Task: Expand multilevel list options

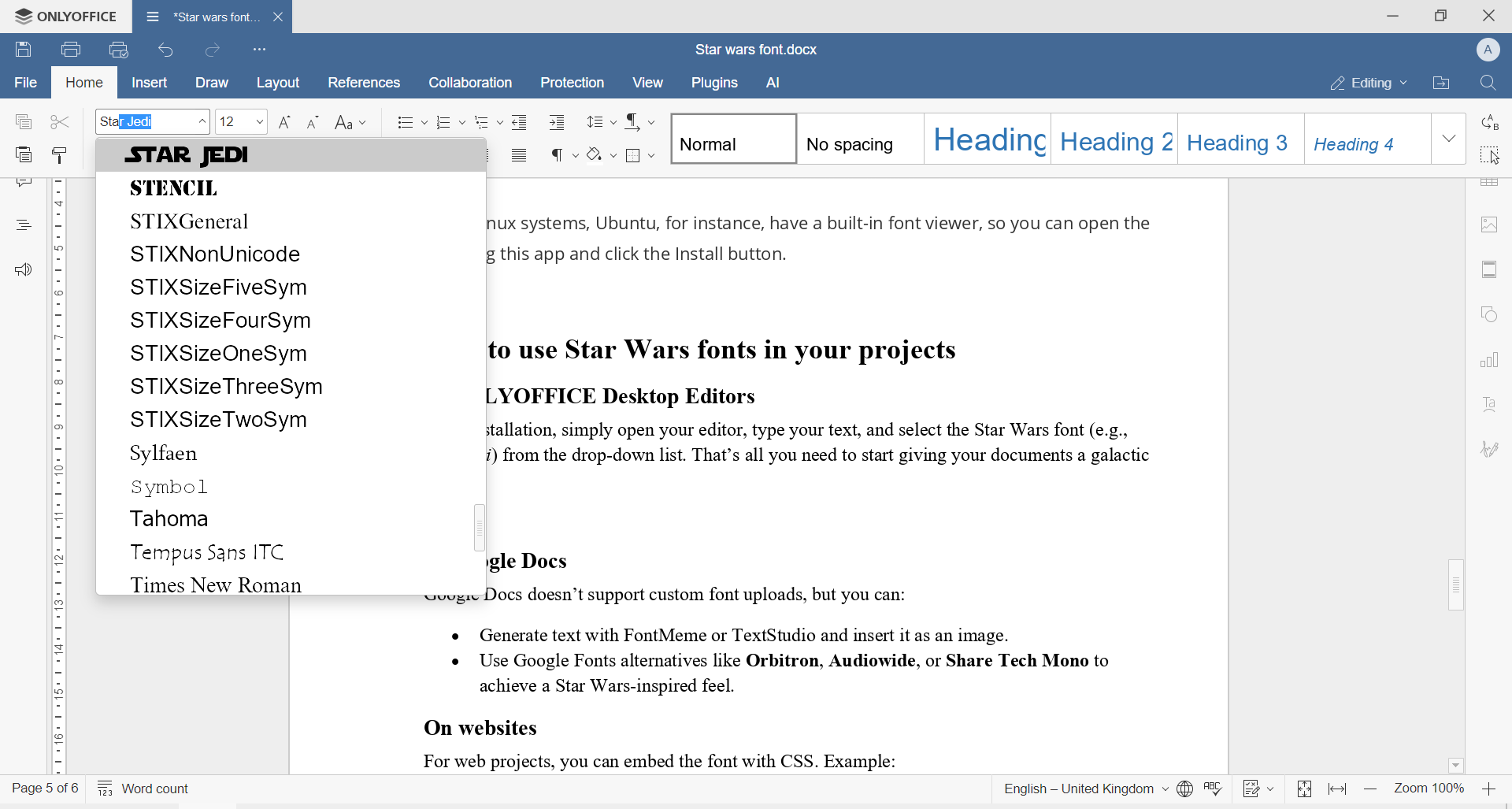Action: [499, 123]
